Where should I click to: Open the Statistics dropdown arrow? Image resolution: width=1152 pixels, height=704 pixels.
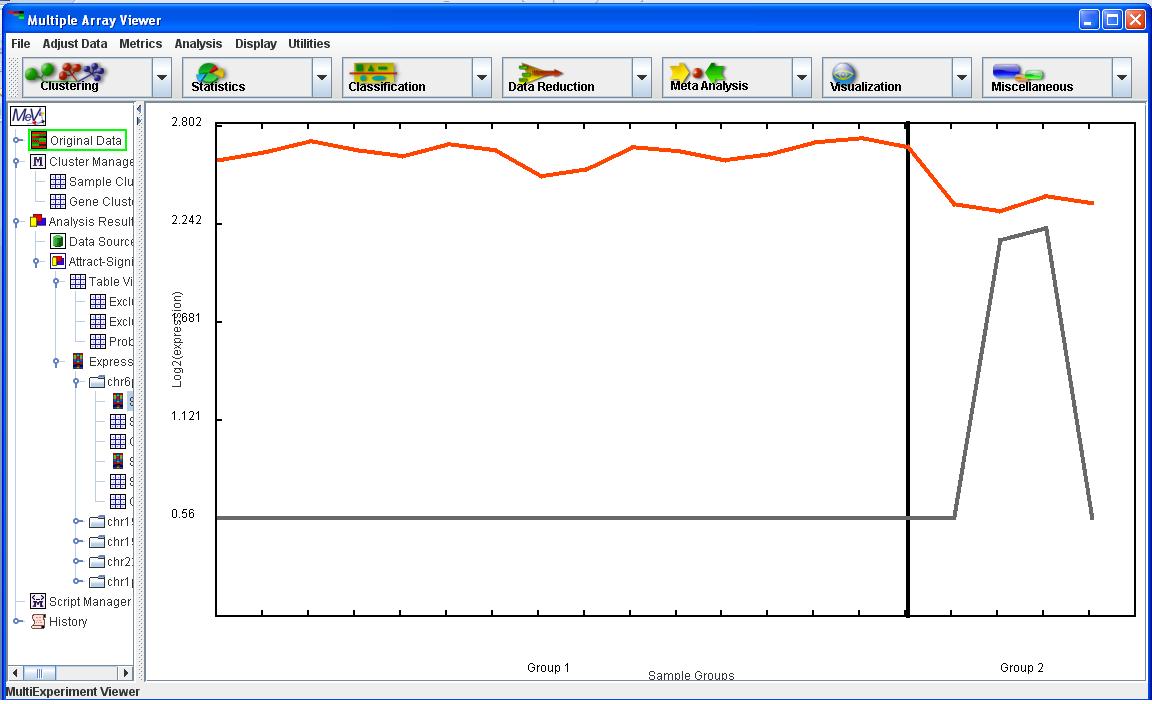pyautogui.click(x=322, y=77)
